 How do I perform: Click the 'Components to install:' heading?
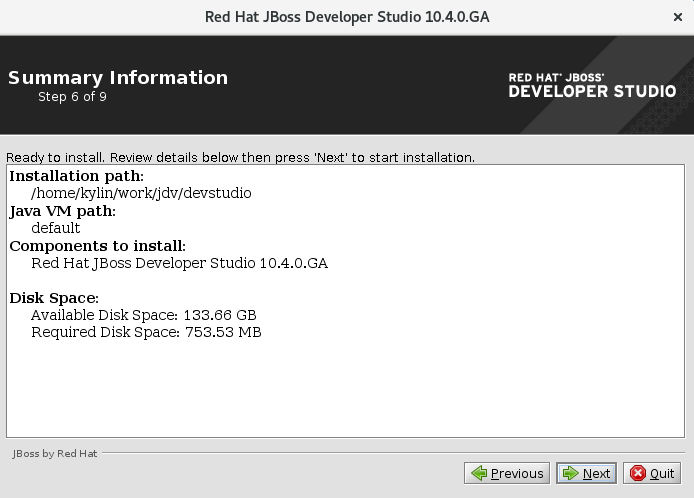(x=97, y=246)
